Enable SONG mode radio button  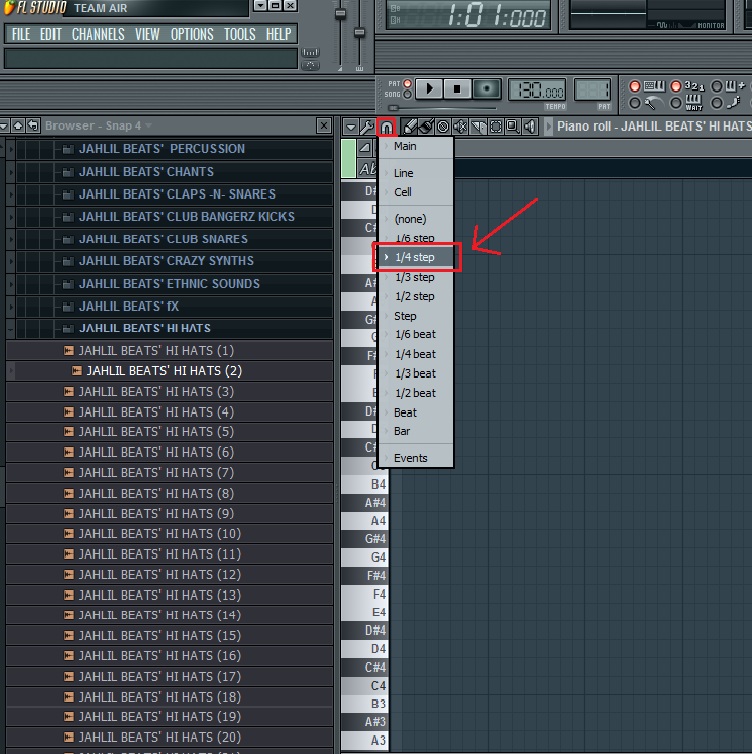[x=407, y=94]
